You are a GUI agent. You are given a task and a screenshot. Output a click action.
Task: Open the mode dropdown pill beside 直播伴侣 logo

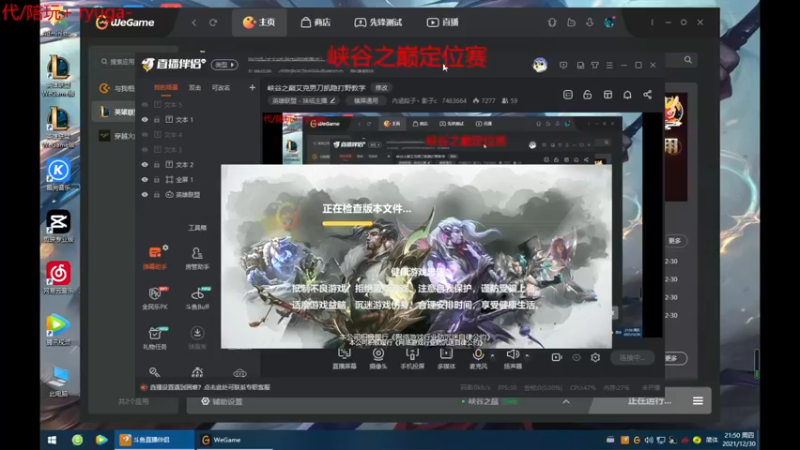[x=224, y=65]
